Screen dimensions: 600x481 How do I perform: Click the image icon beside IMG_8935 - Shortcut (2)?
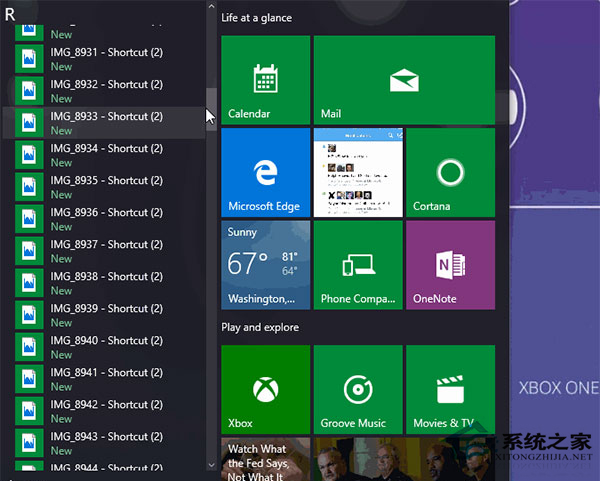[x=29, y=187]
